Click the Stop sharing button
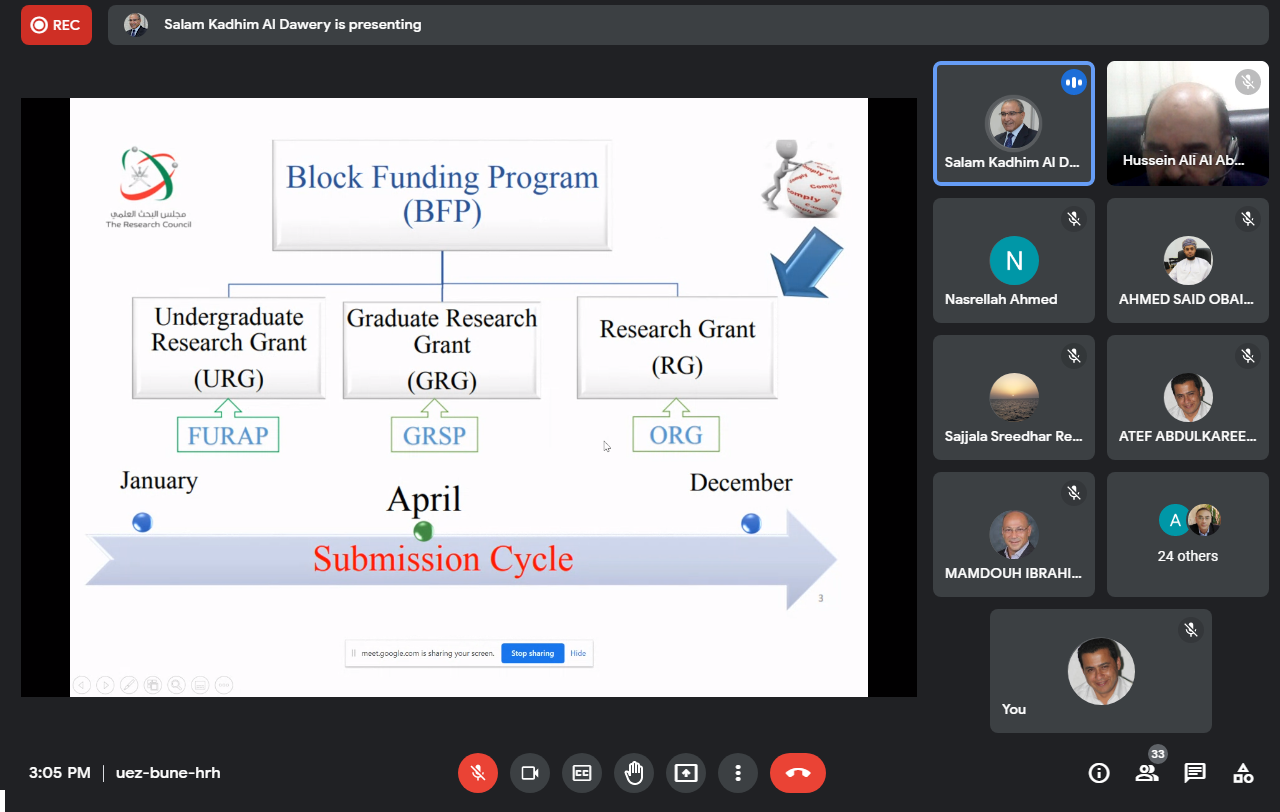The height and width of the screenshot is (812, 1280). point(532,653)
